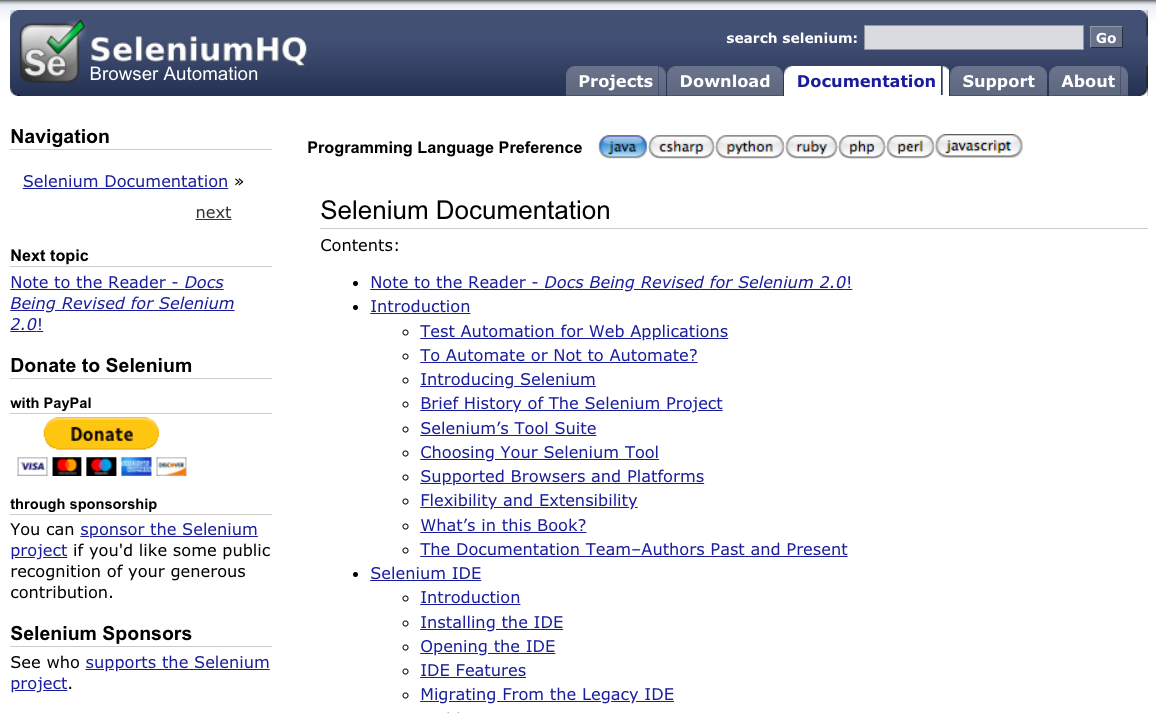
Task: Follow the Installing the IDE link
Action: tap(491, 622)
